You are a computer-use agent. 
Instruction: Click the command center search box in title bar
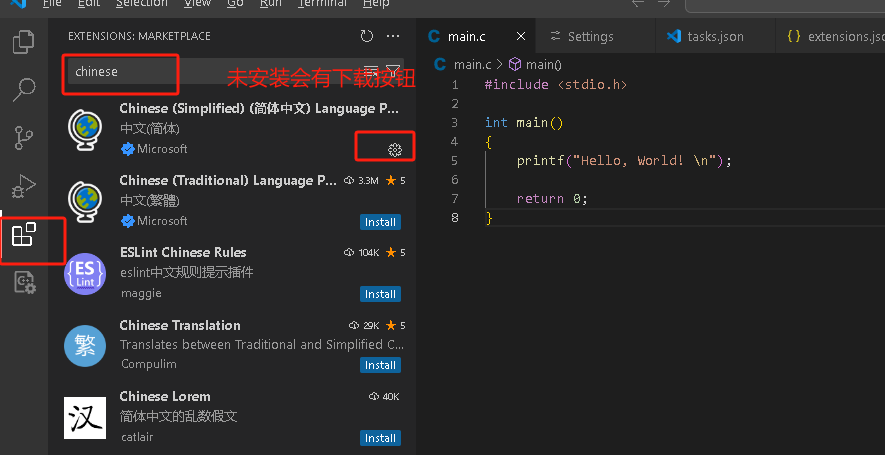point(785,5)
